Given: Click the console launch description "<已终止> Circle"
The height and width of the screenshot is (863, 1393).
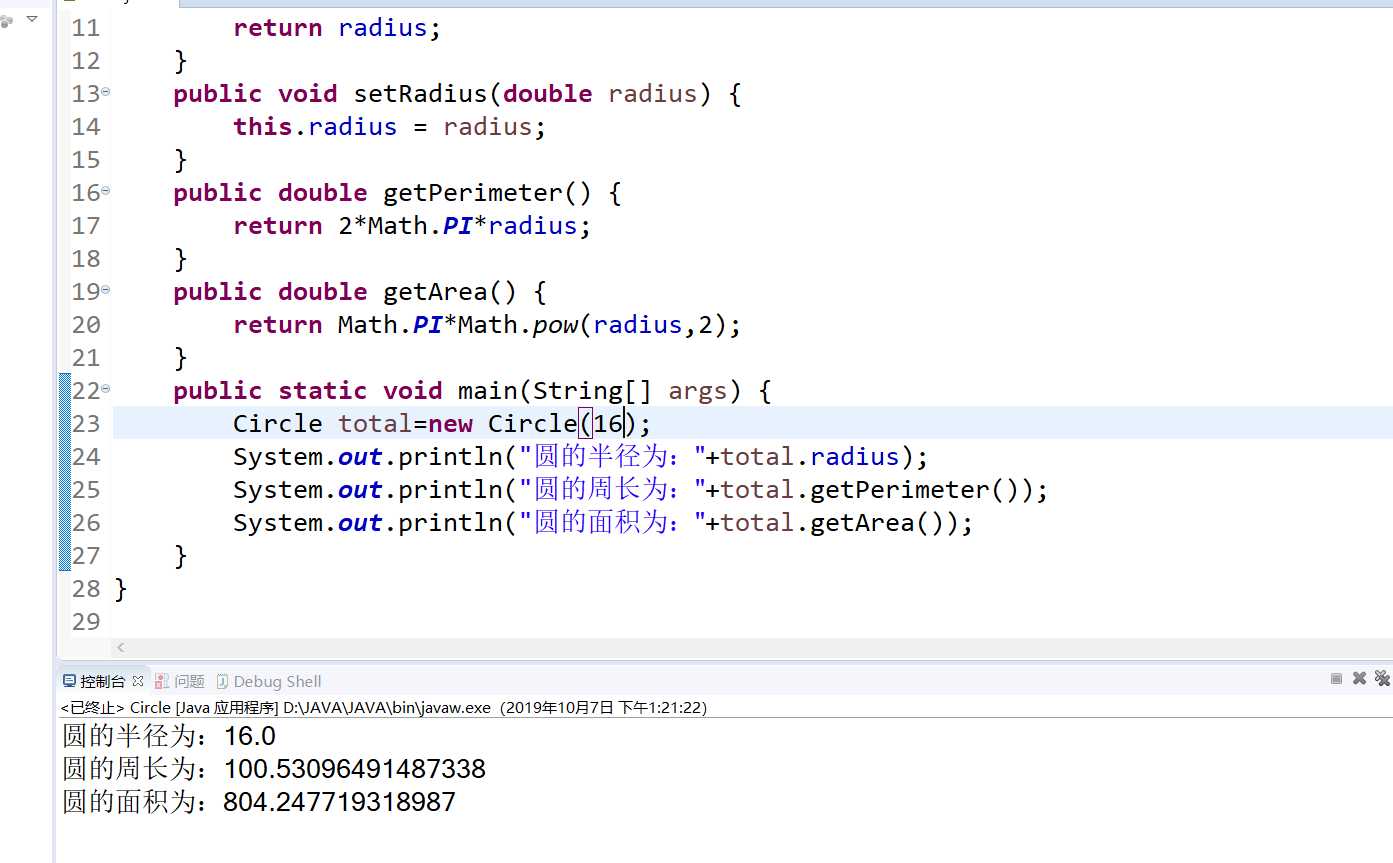Looking at the screenshot, I should [x=116, y=707].
